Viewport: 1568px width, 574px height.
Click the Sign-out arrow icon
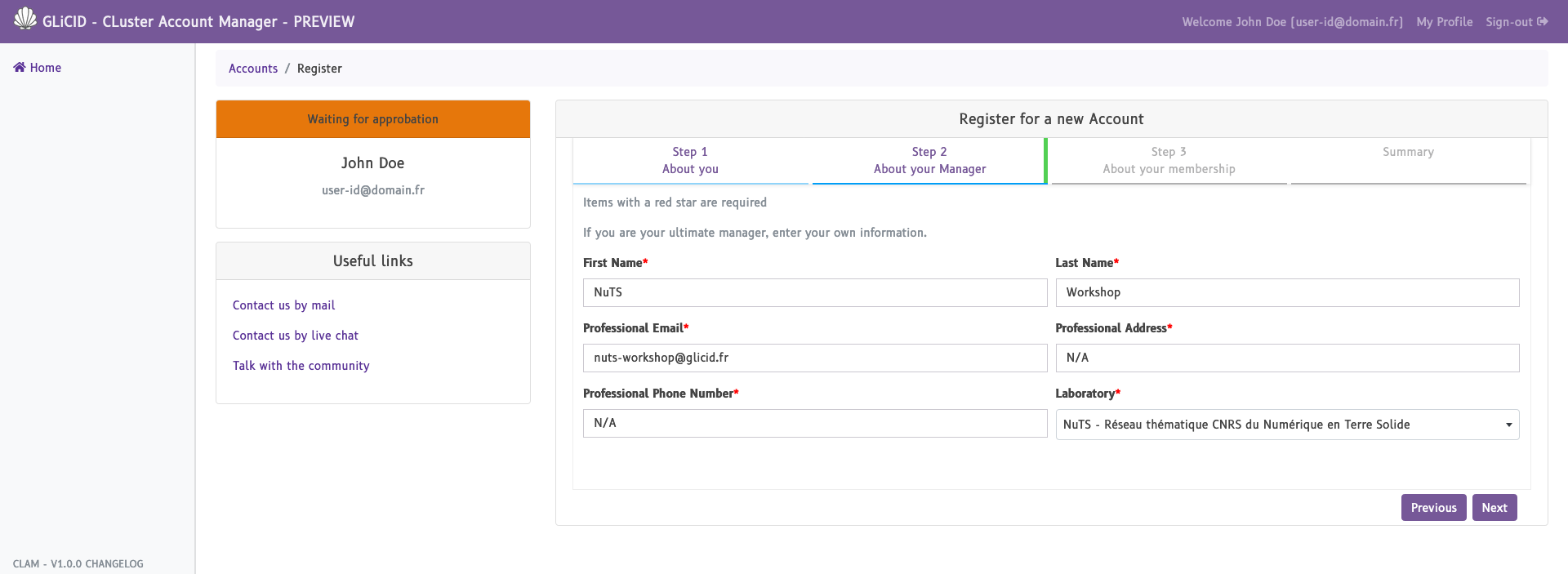point(1543,22)
